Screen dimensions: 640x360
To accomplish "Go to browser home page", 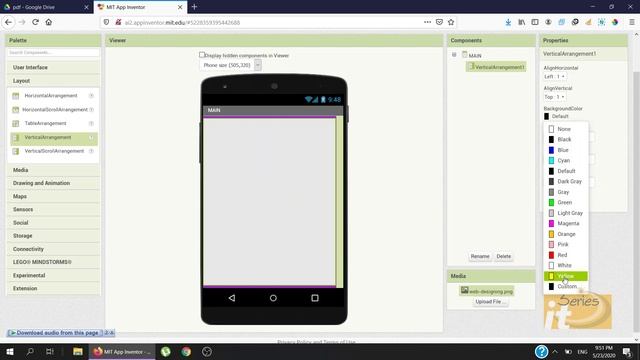I will tap(49, 22).
